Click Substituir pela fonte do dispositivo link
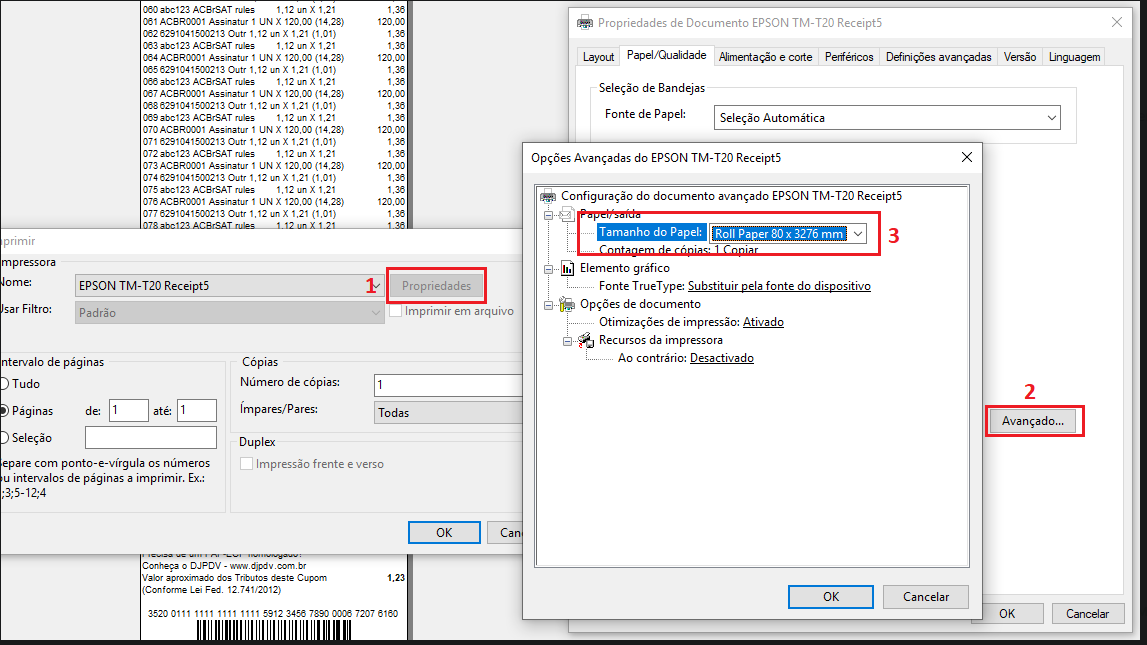Image resolution: width=1147 pixels, height=645 pixels. [779, 286]
